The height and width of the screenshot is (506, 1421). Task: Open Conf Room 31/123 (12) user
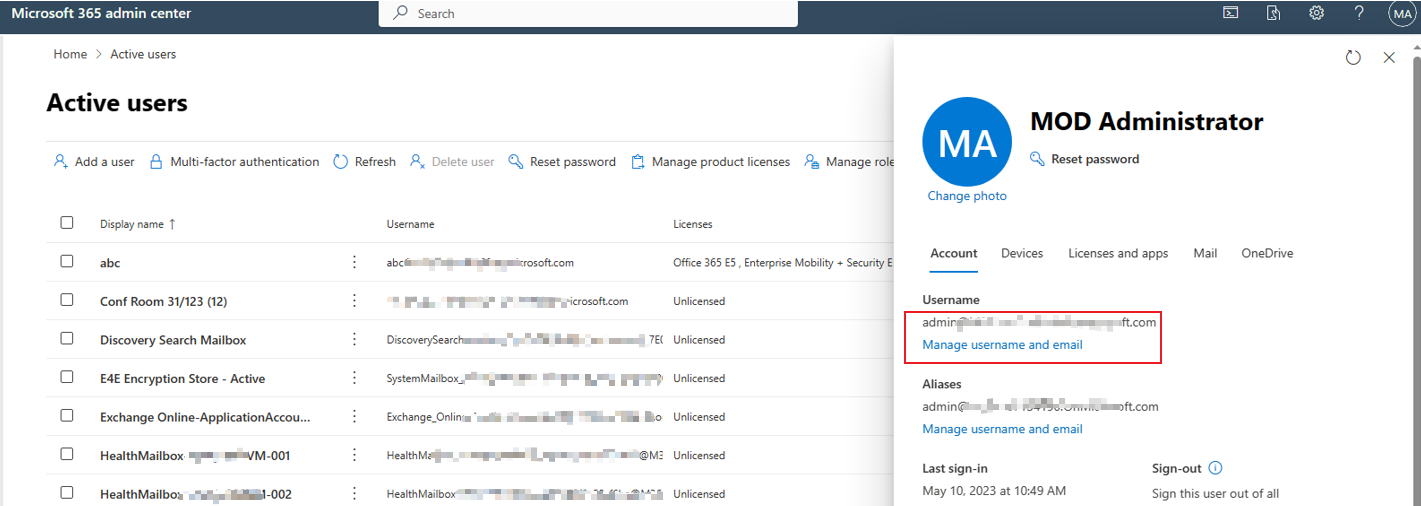click(x=164, y=302)
